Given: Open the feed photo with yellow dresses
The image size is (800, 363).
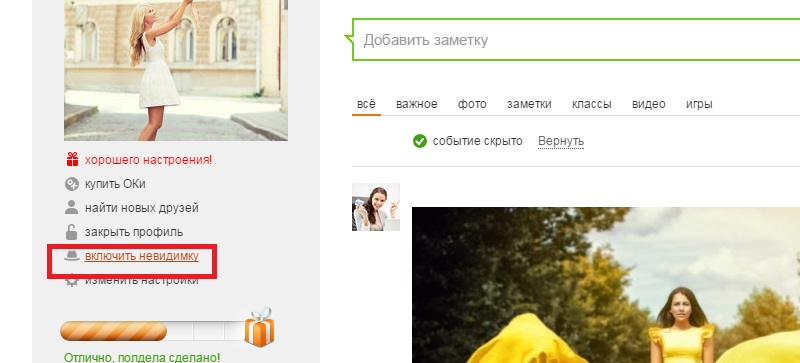Looking at the screenshot, I should coord(606,285).
